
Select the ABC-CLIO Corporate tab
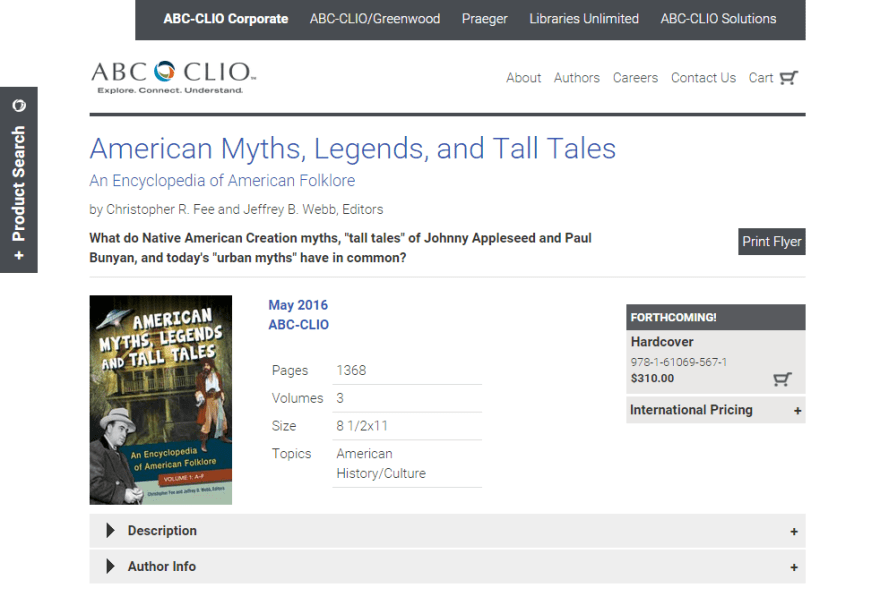225,19
